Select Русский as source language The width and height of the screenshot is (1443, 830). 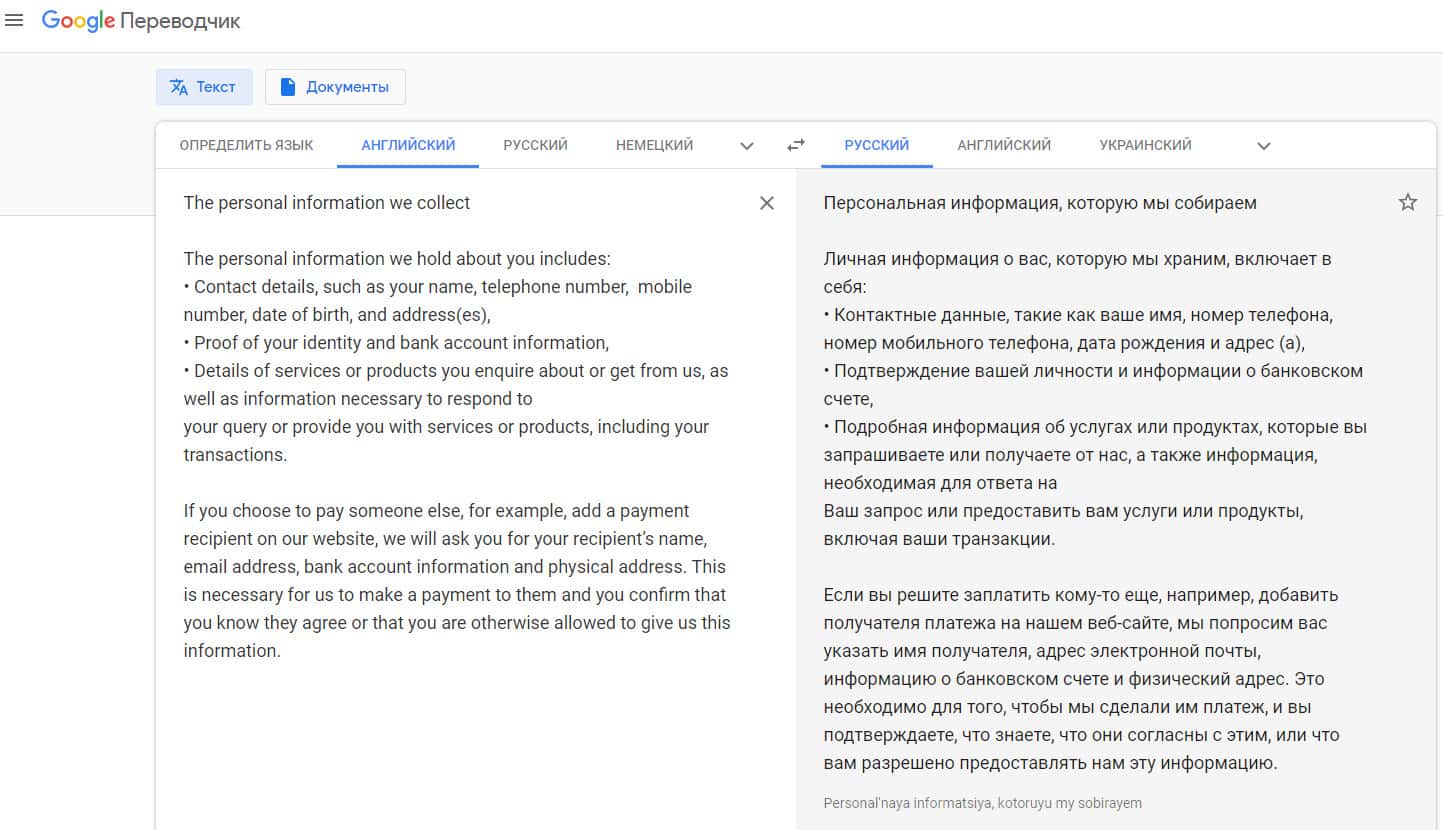click(x=535, y=145)
